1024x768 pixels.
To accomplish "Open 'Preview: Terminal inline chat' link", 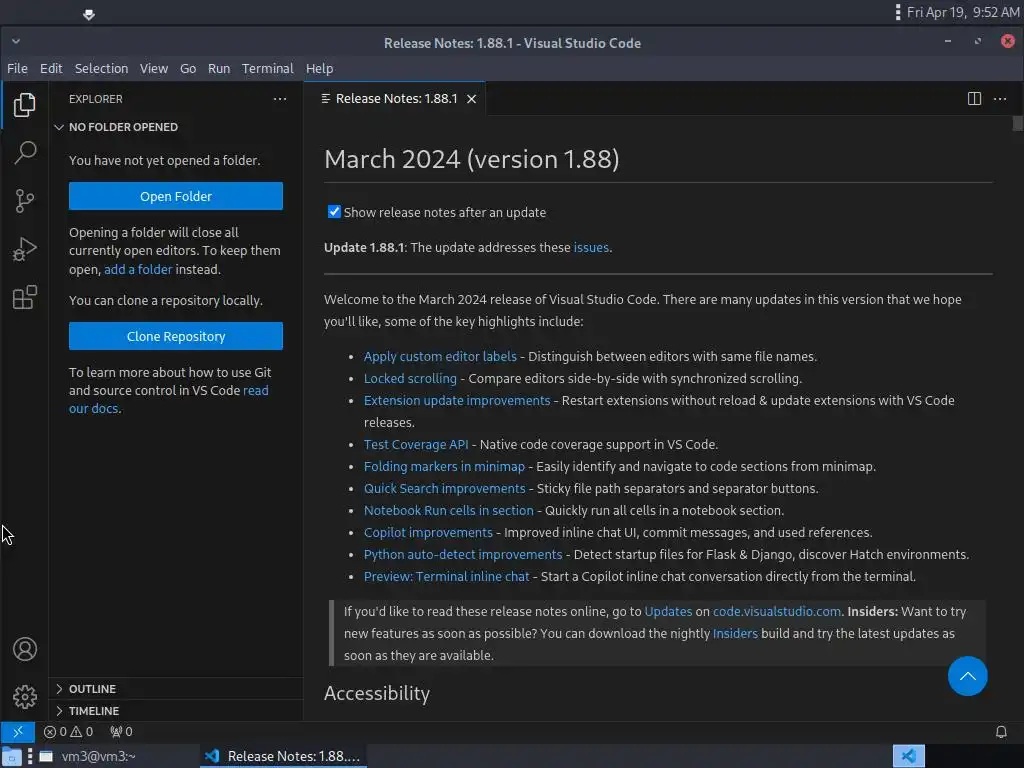I will [446, 577].
